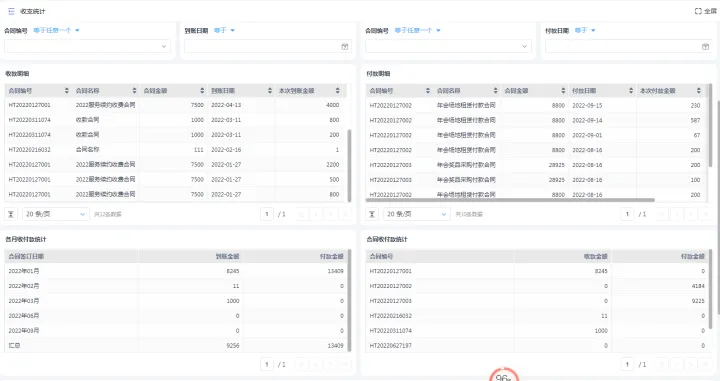Sort 收款明细 table by 本次到账金额
720x381 pixels.
coord(338,91)
